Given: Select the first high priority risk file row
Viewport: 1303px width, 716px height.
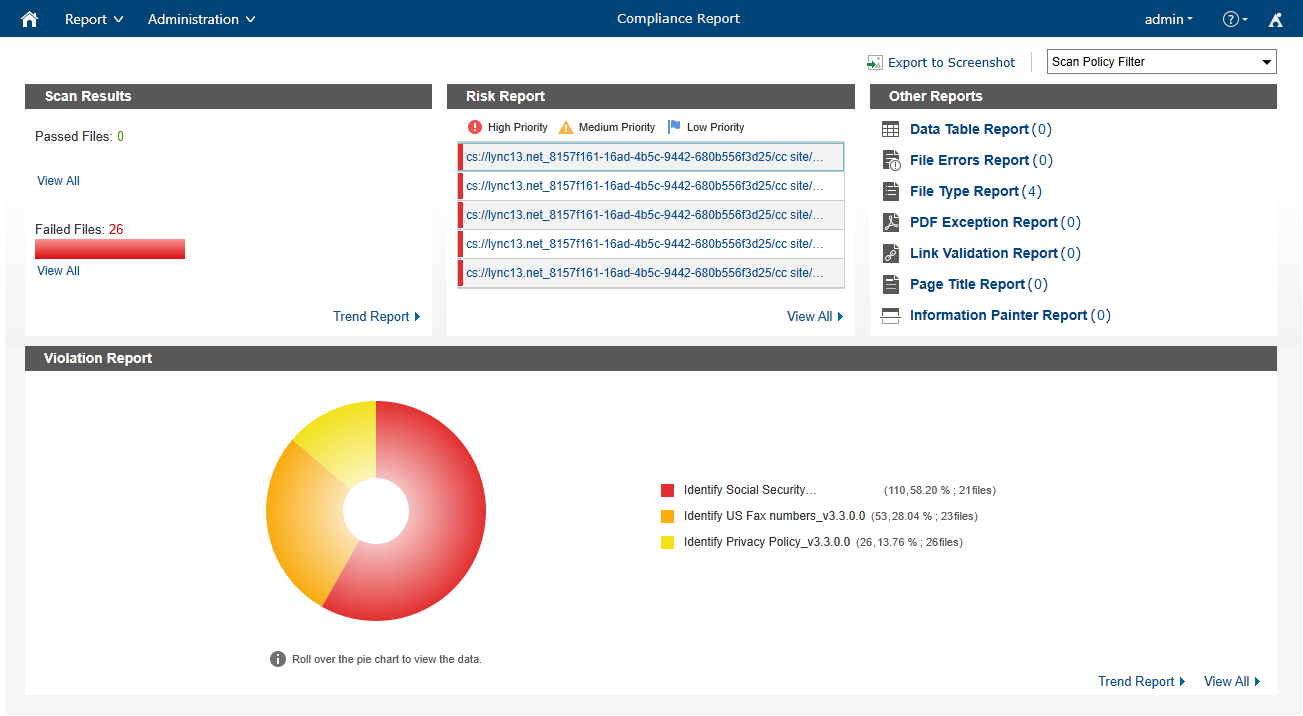Looking at the screenshot, I should (651, 157).
